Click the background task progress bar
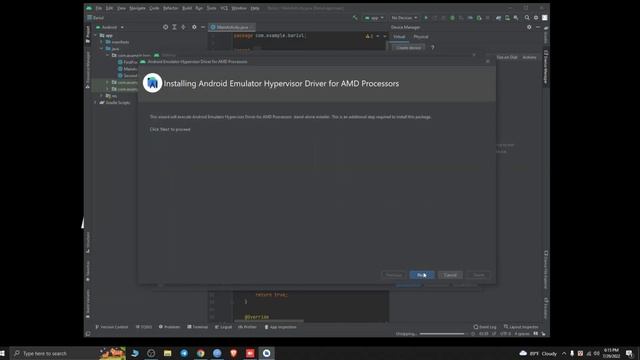Image resolution: width=640 pixels, height=360 pixels. point(442,334)
